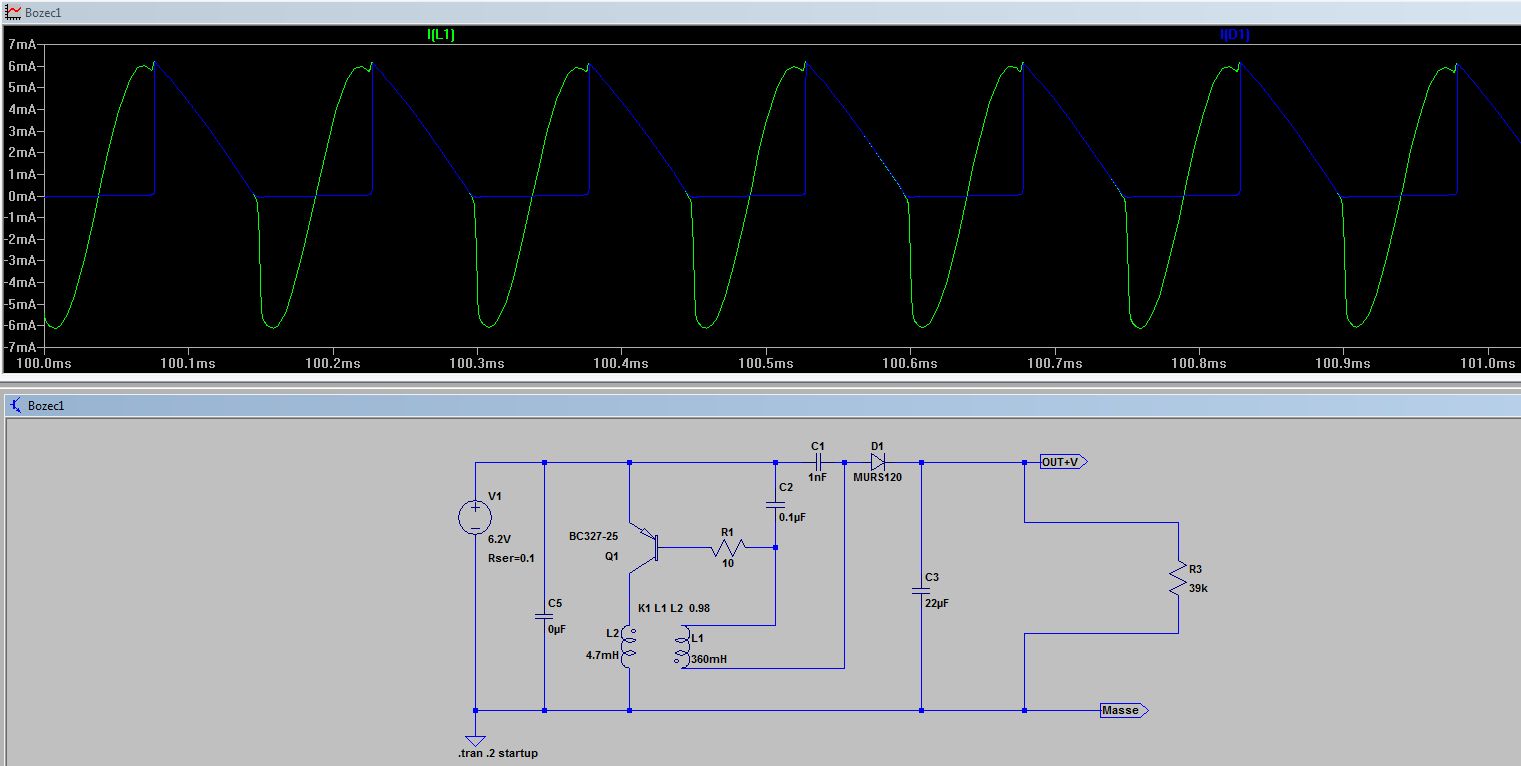This screenshot has height=766, width=1521.
Task: Select the Q1 PNP transistor symbol
Action: tap(645, 547)
